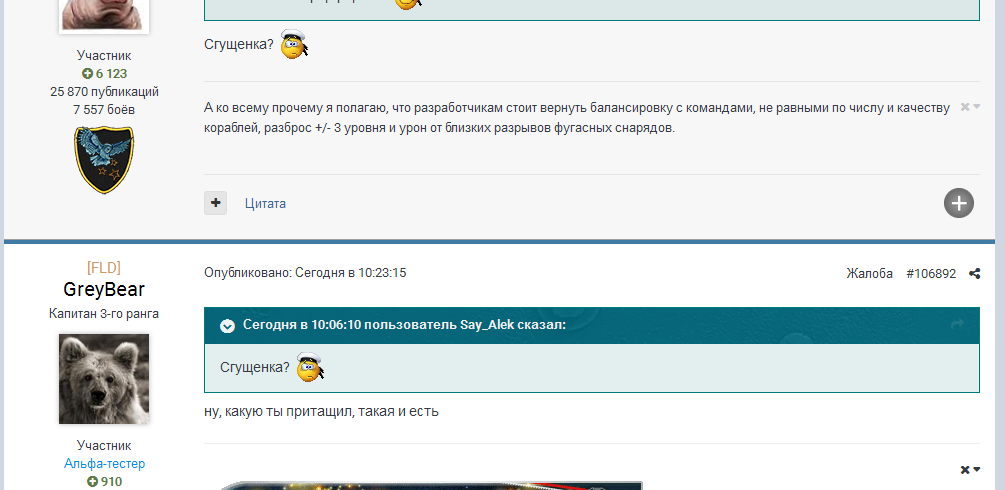
Task: Click the Цитата quote link
Action: tap(265, 203)
